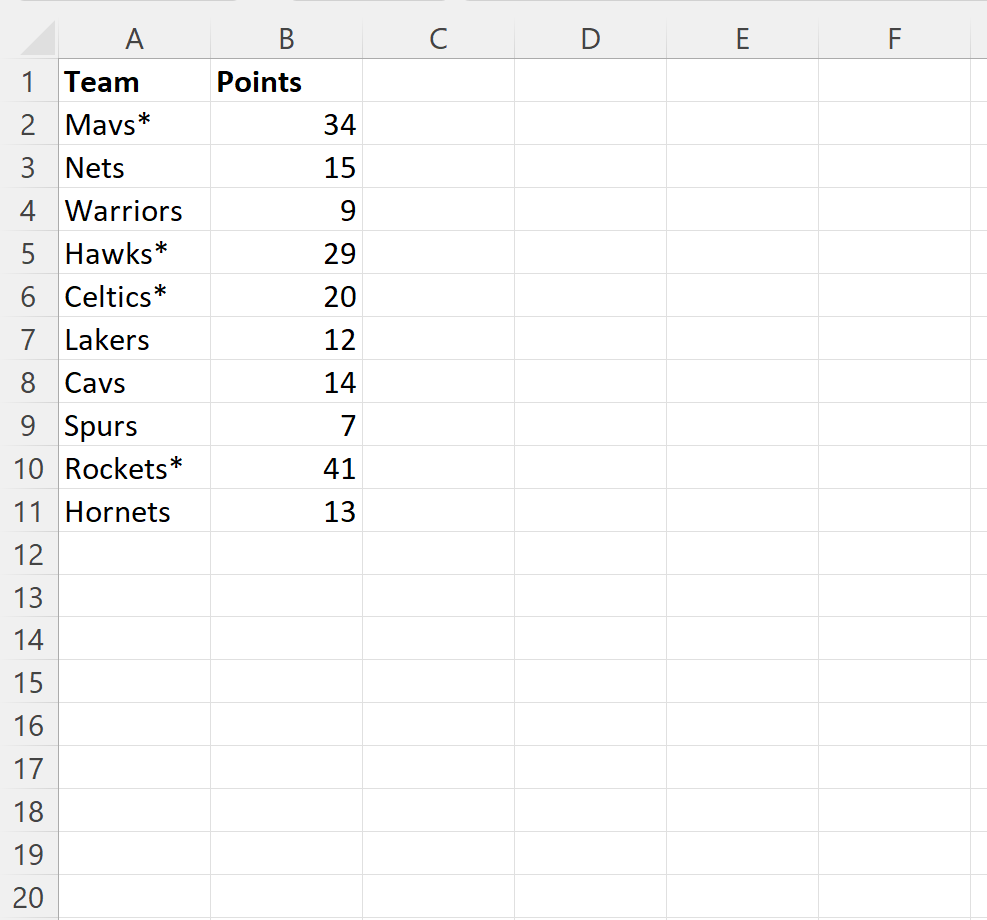
Task: Select row 20 header
Action: click(x=28, y=898)
